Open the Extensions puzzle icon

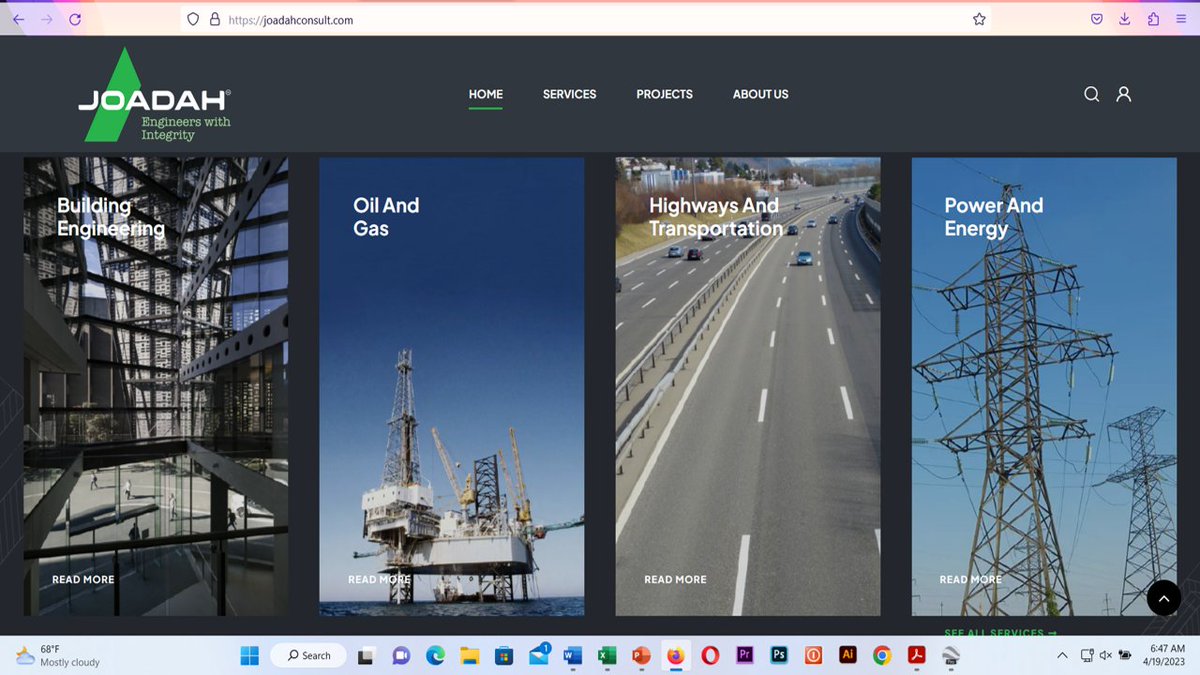[1153, 19]
